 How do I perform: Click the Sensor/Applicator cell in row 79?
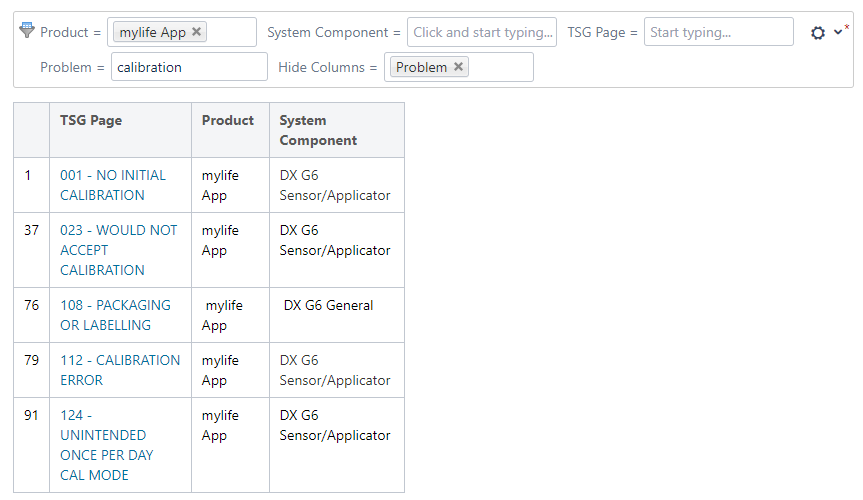[x=336, y=370]
